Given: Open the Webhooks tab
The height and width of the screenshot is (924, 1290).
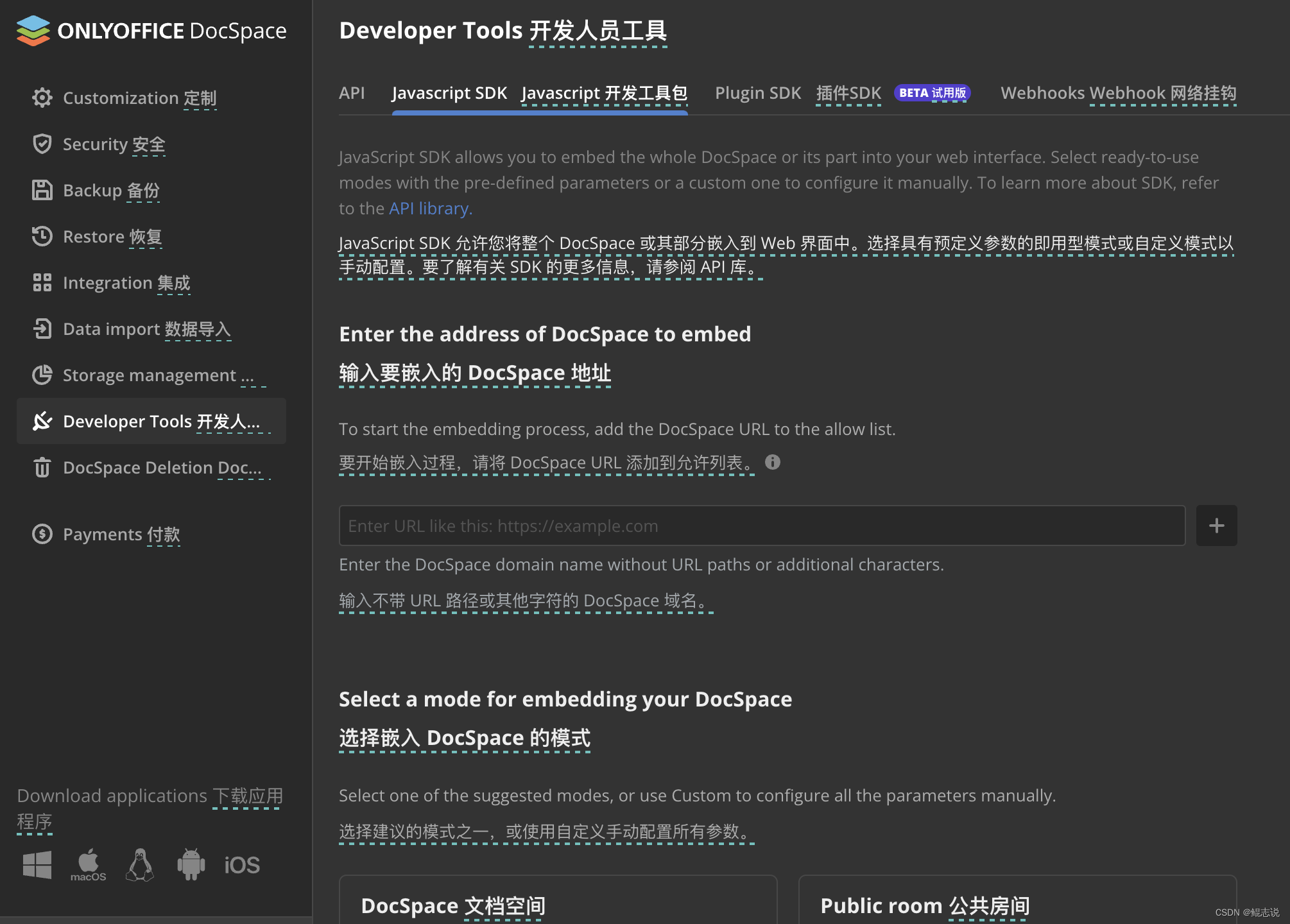Looking at the screenshot, I should click(1119, 94).
